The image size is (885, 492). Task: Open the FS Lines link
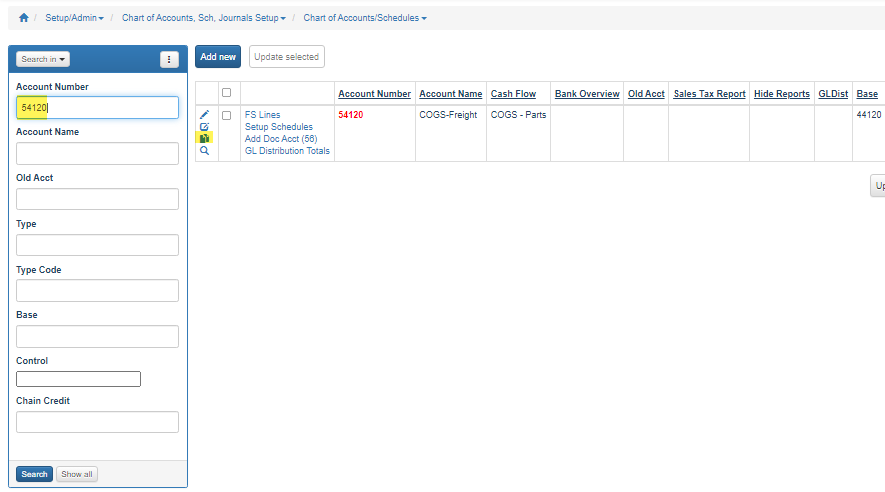coord(262,115)
